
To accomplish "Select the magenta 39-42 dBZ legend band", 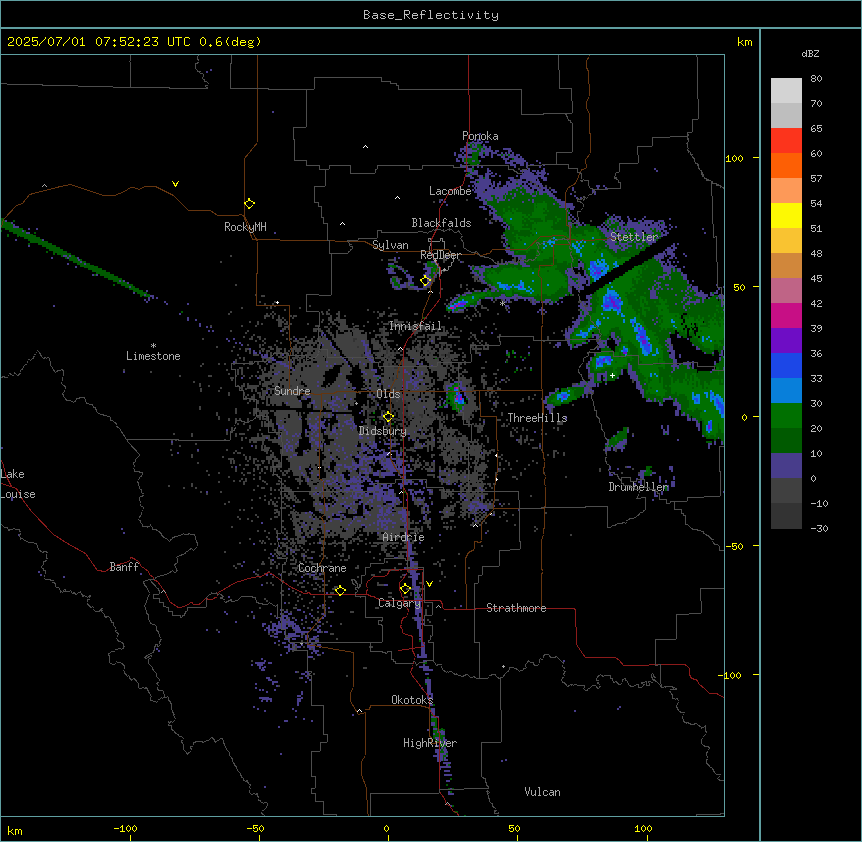I will point(786,315).
